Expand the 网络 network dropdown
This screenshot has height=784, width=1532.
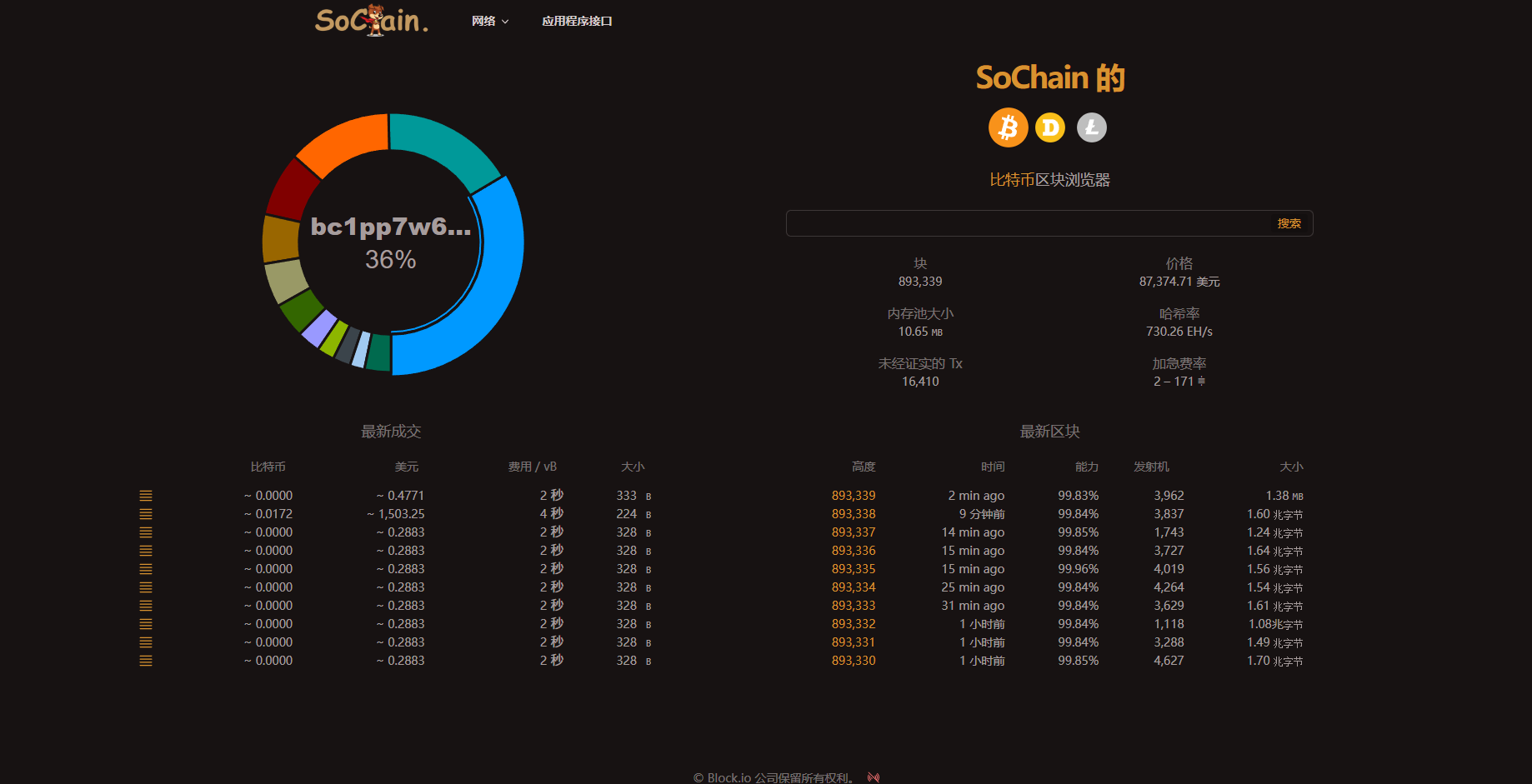click(x=490, y=21)
